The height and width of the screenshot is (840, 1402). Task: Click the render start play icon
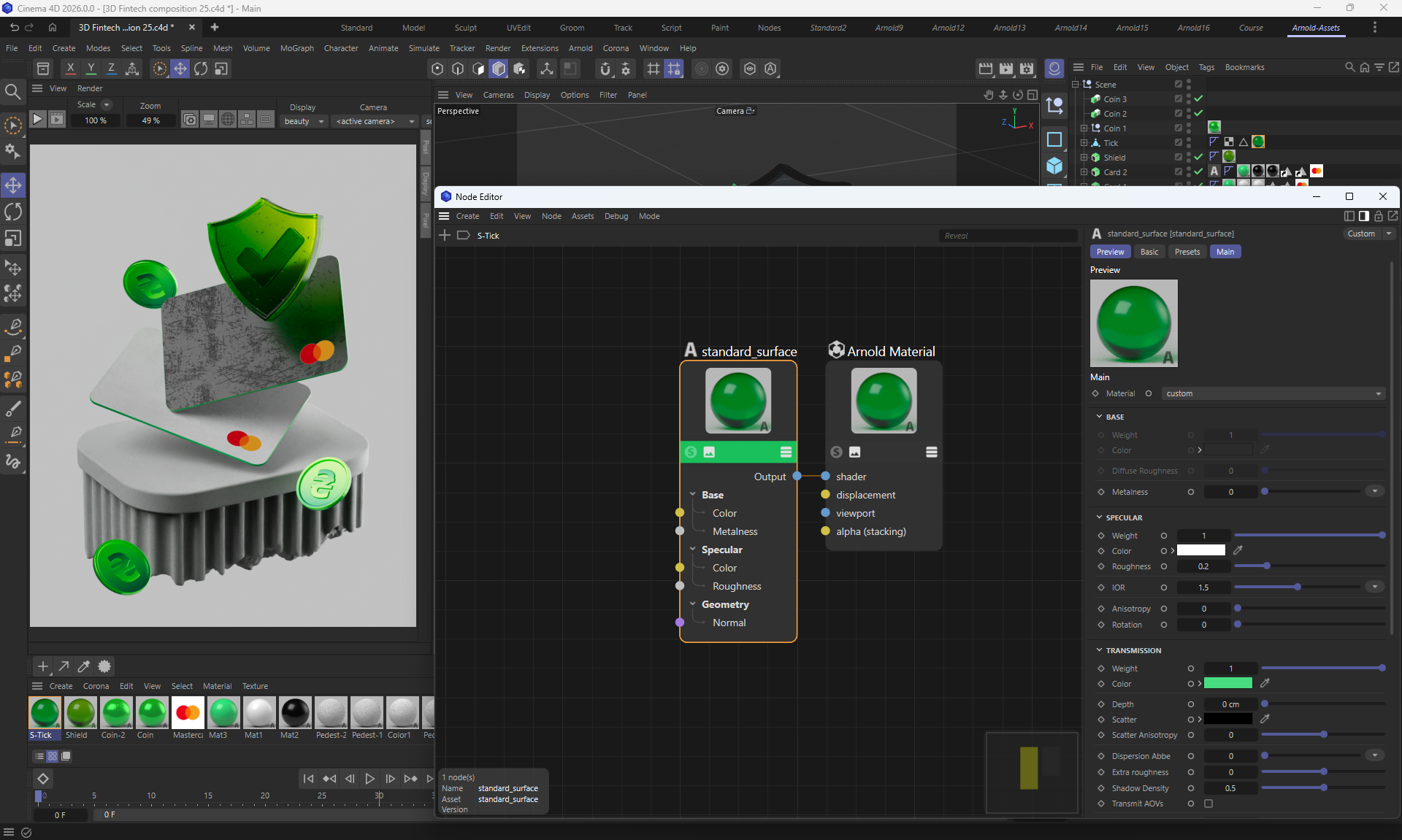pos(38,119)
